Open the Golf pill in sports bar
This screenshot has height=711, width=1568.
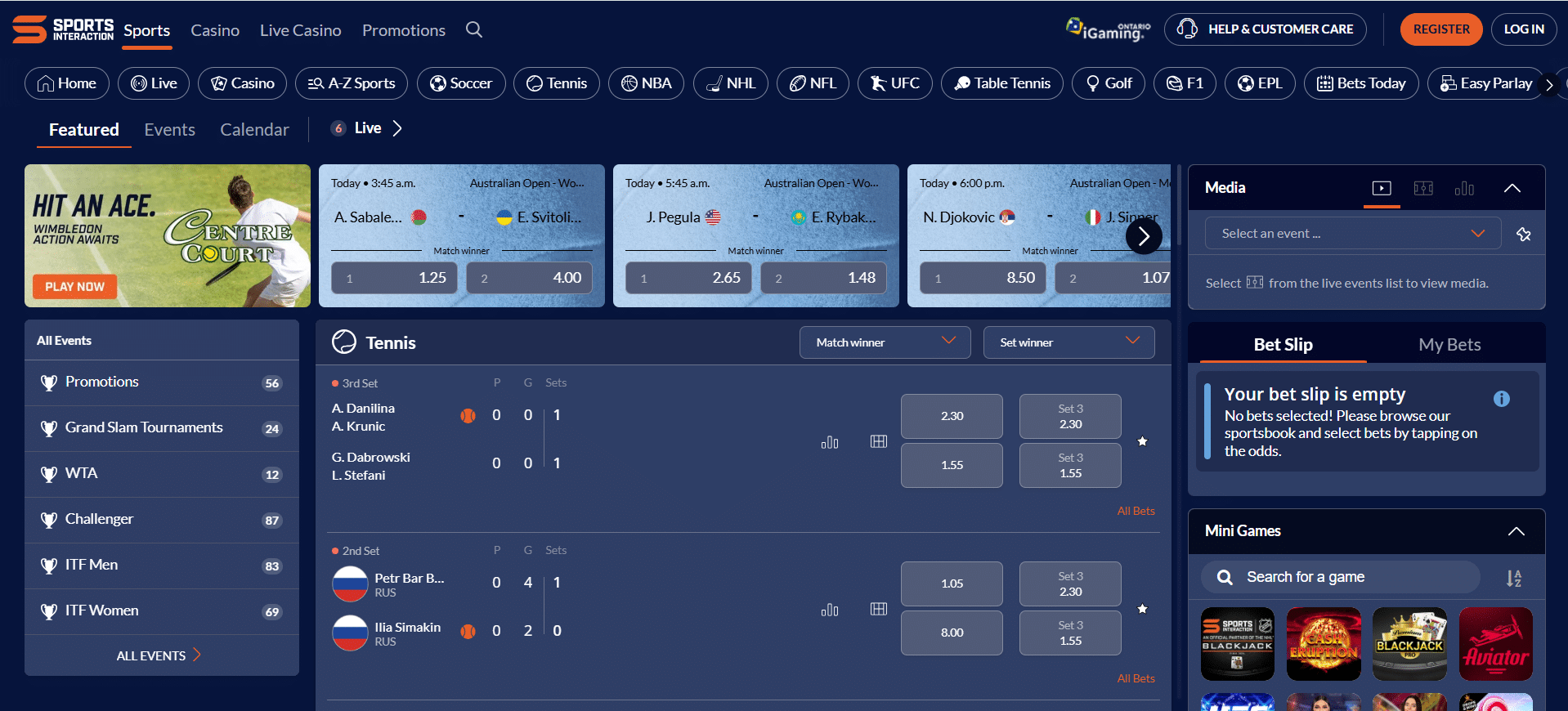click(1109, 83)
